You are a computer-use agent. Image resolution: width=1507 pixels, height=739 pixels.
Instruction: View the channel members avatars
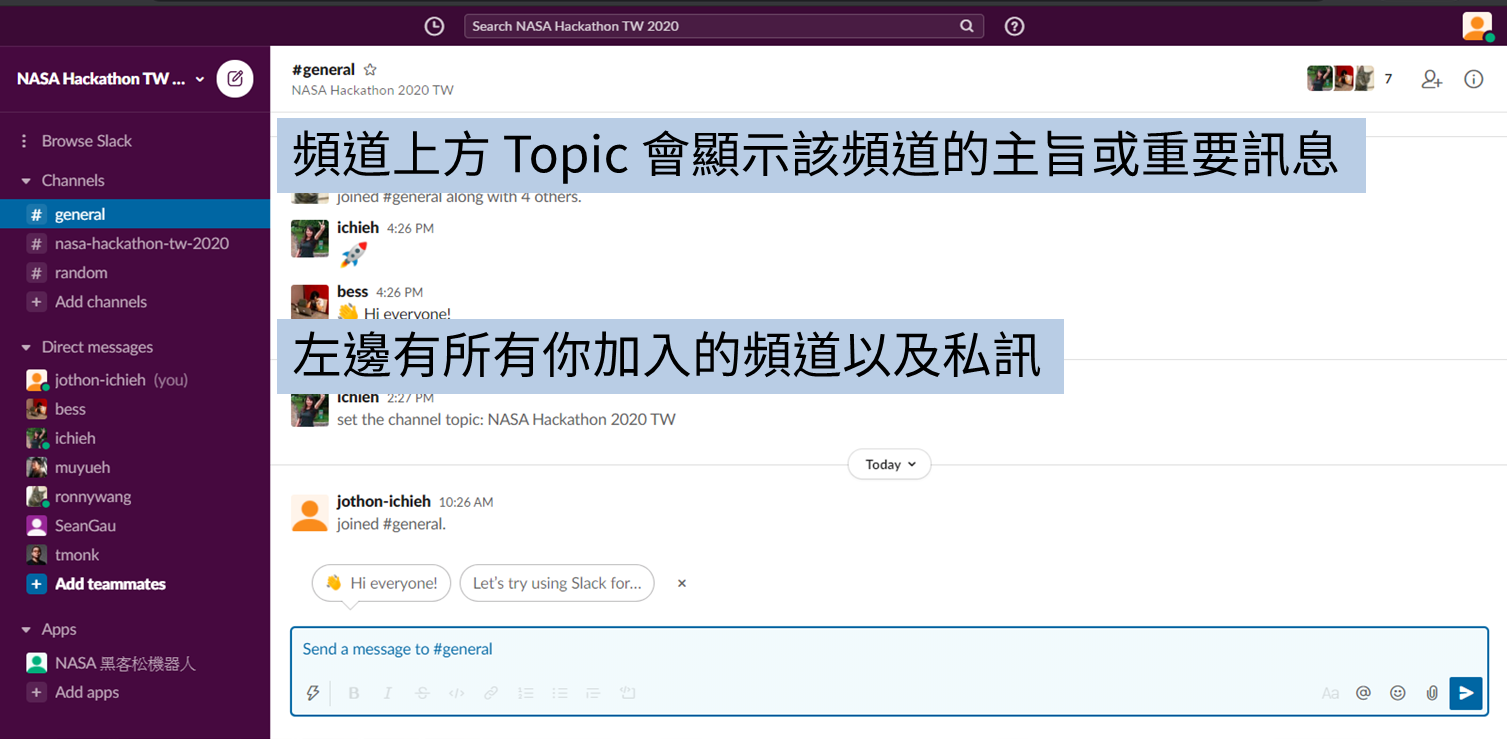[1341, 78]
